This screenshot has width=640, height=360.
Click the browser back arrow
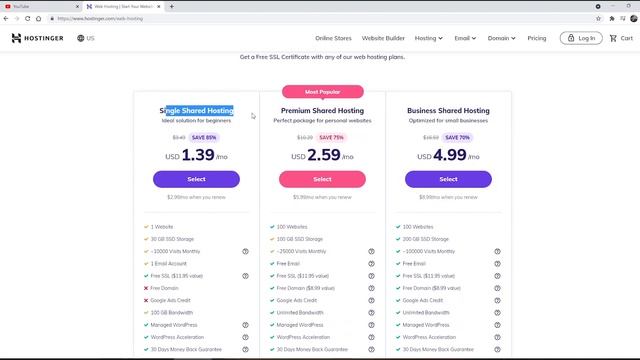(x=6, y=18)
